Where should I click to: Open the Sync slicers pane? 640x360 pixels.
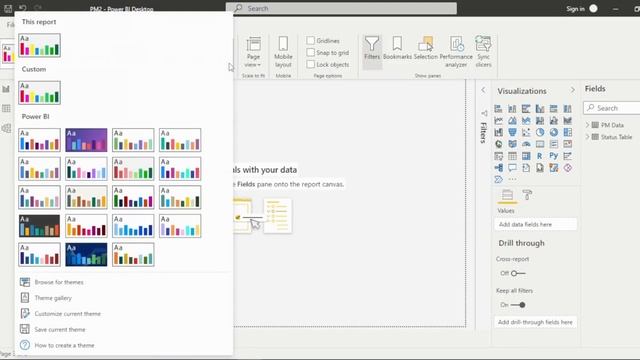pos(484,52)
